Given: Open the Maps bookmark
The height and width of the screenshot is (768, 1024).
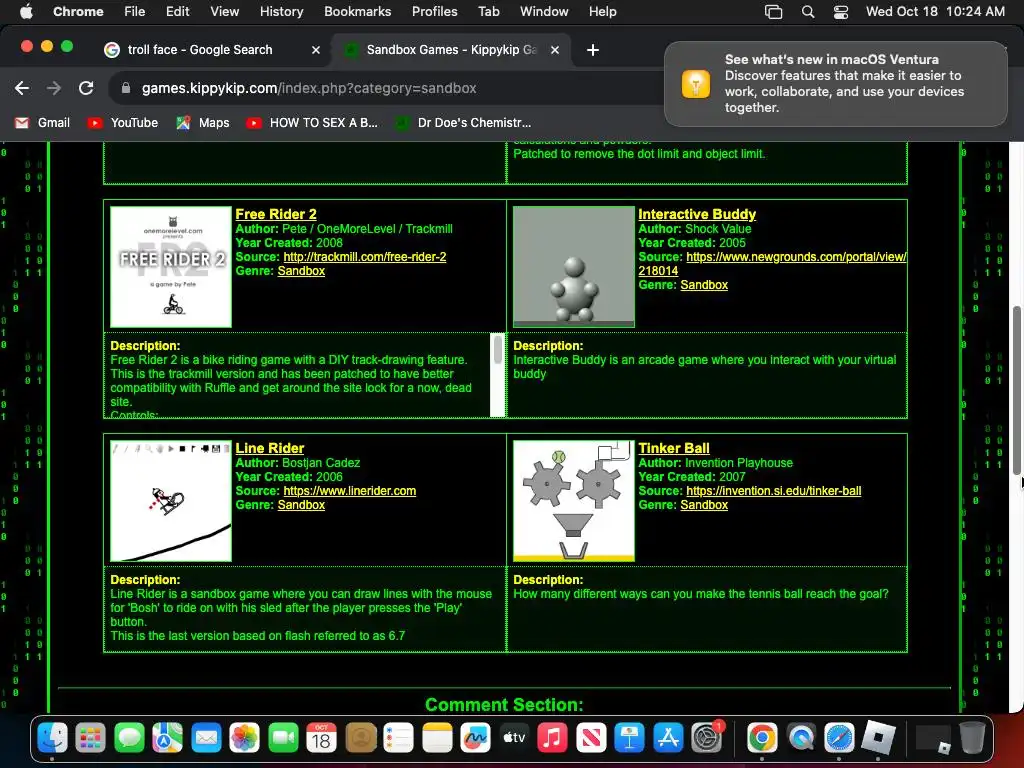Looking at the screenshot, I should (x=202, y=123).
